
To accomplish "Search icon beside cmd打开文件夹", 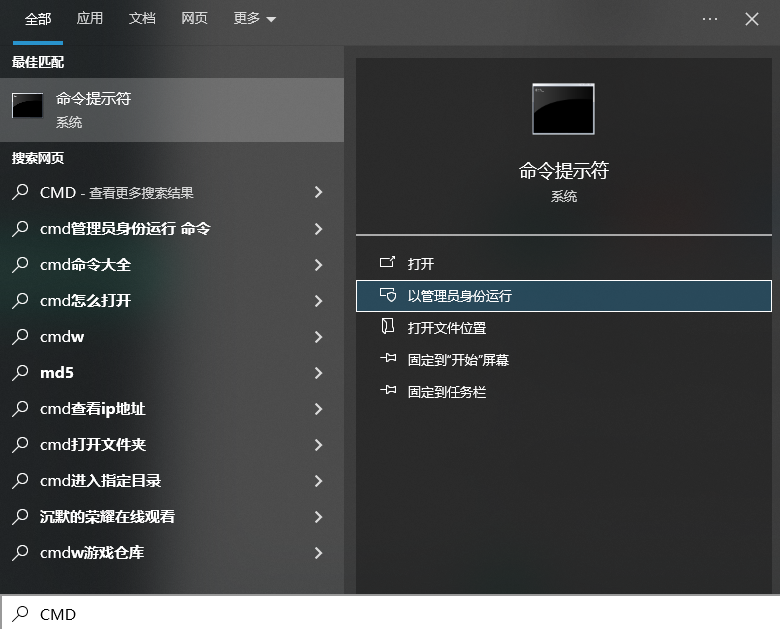I will 20,444.
